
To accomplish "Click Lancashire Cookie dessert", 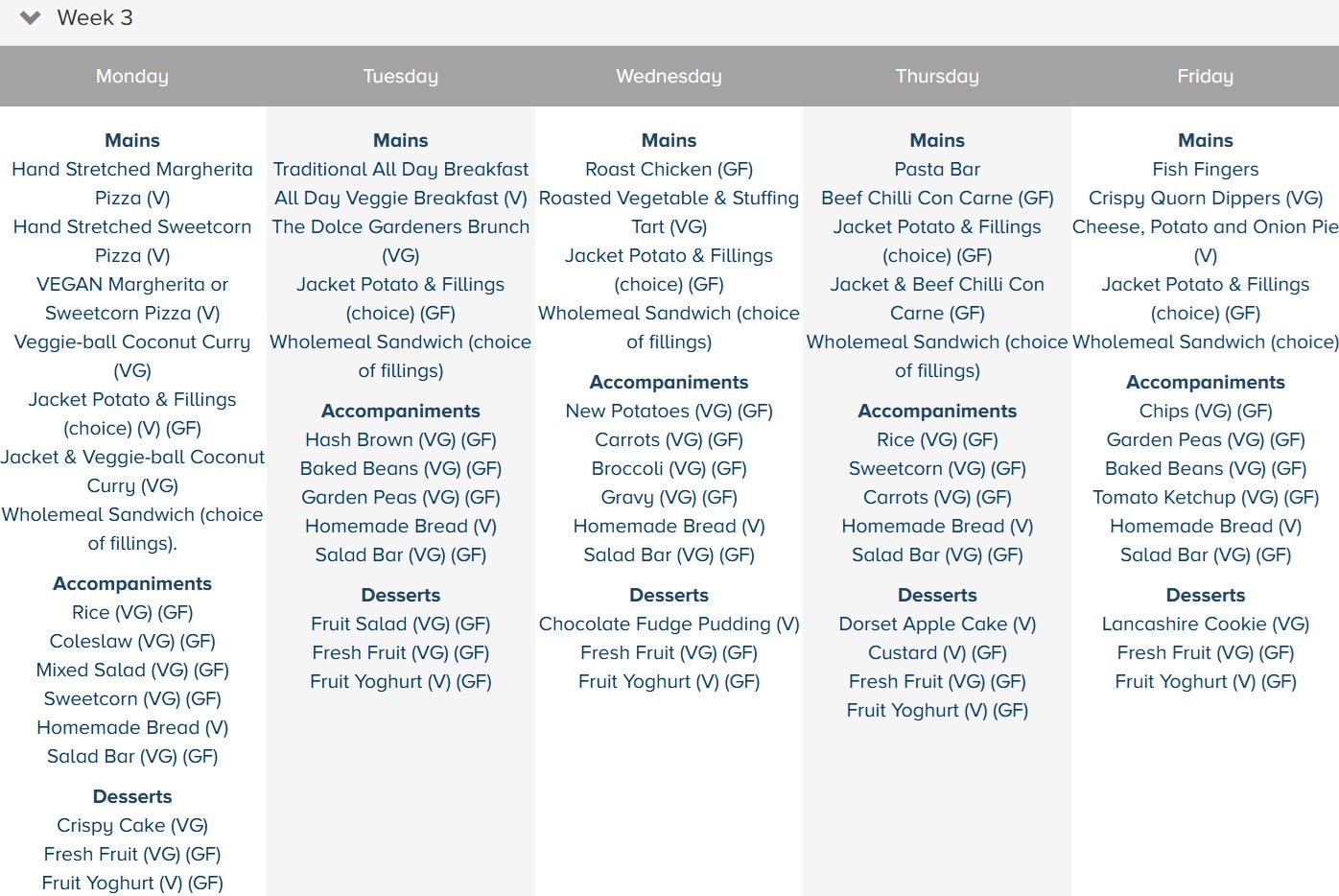I will pos(1205,625).
